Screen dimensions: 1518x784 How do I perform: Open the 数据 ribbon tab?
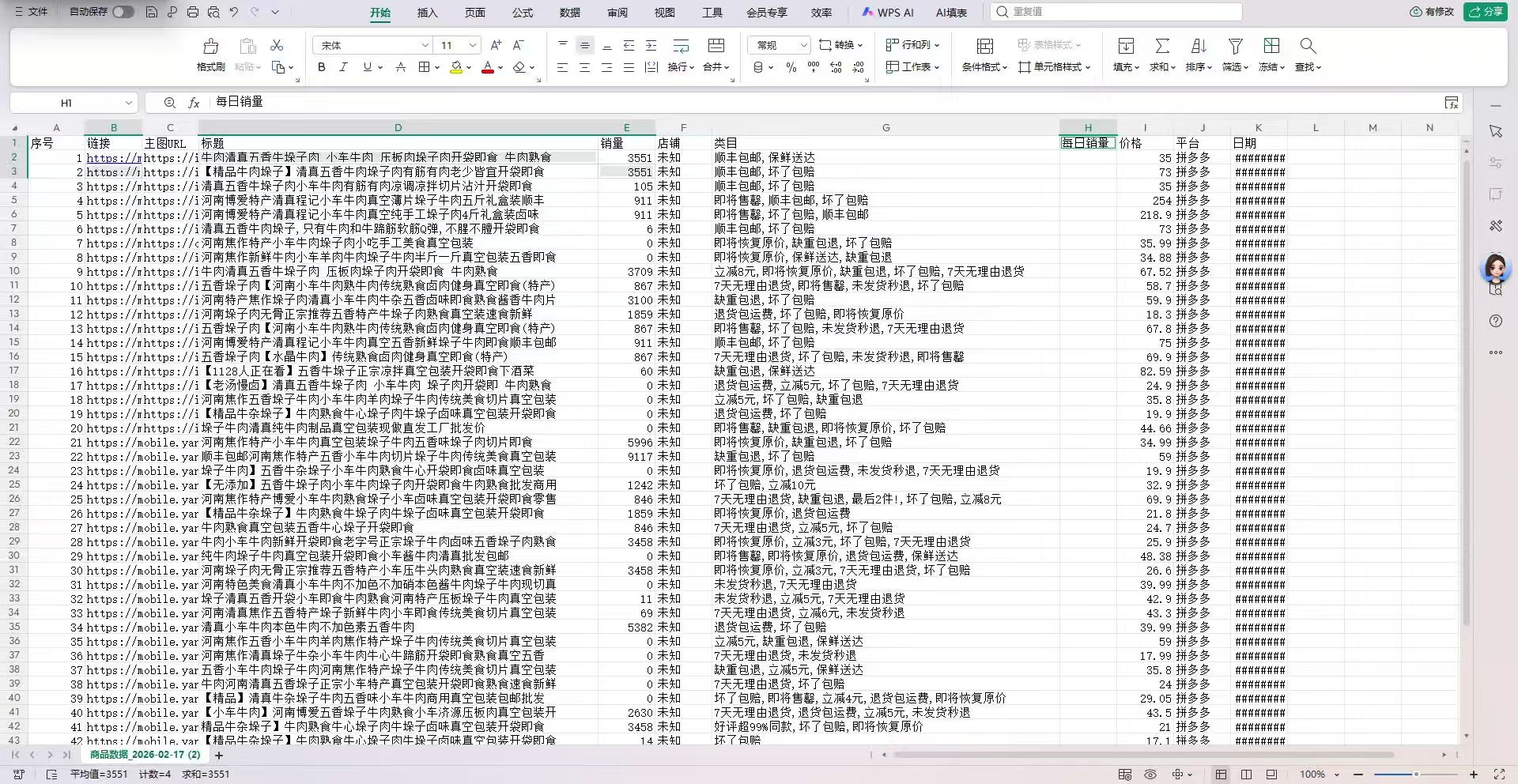pos(569,13)
